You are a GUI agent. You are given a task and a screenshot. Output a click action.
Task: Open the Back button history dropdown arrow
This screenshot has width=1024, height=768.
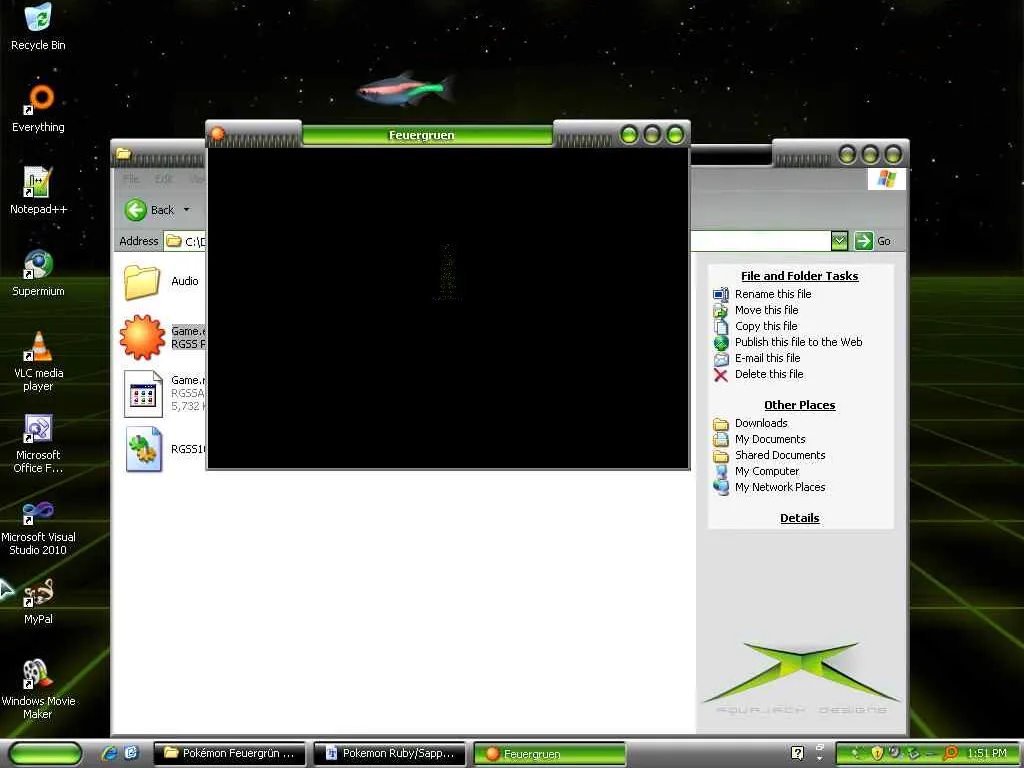coord(186,210)
